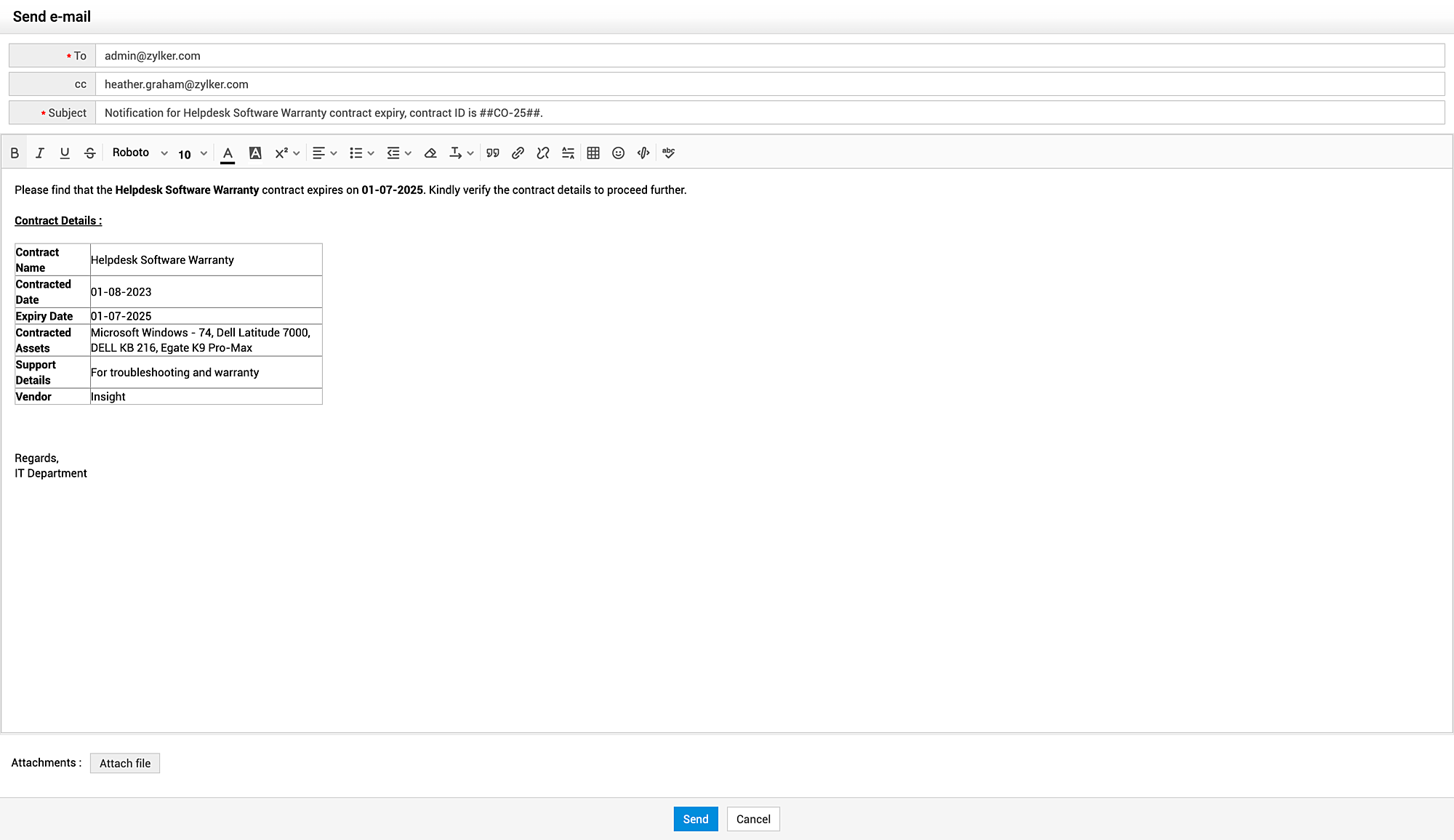Click into the Subject field
1454x840 pixels.
[769, 113]
